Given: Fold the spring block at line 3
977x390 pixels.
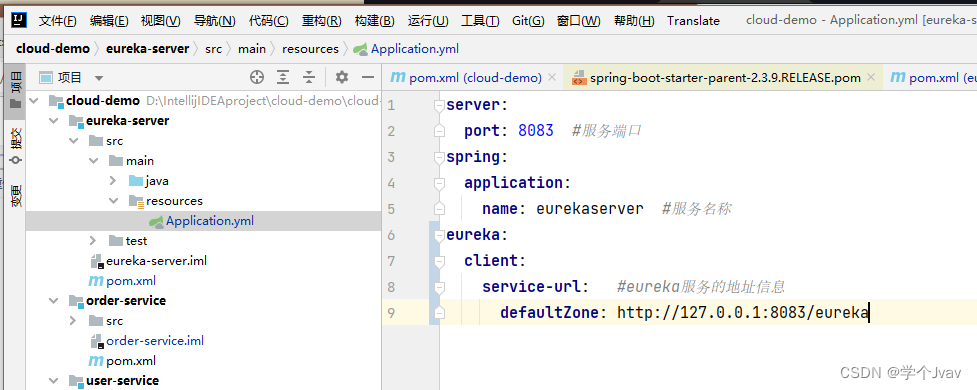Looking at the screenshot, I should [439, 157].
